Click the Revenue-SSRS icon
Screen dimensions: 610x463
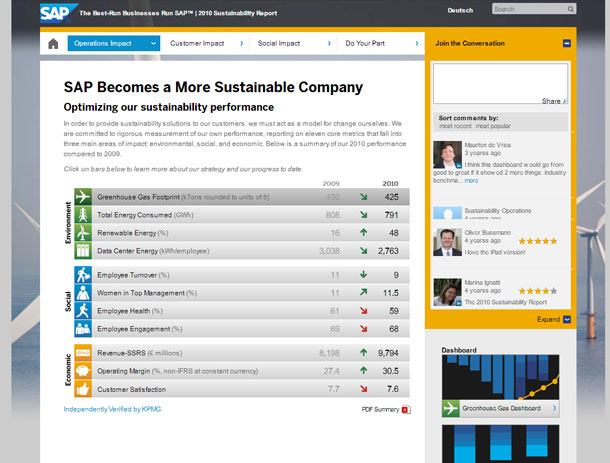click(x=83, y=353)
